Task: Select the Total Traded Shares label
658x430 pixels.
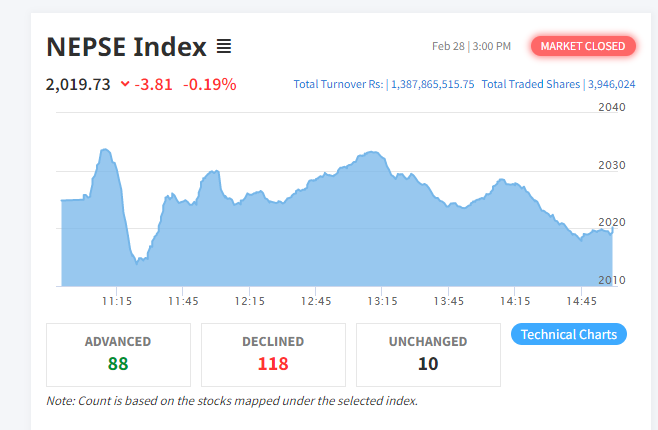Action: pyautogui.click(x=530, y=84)
